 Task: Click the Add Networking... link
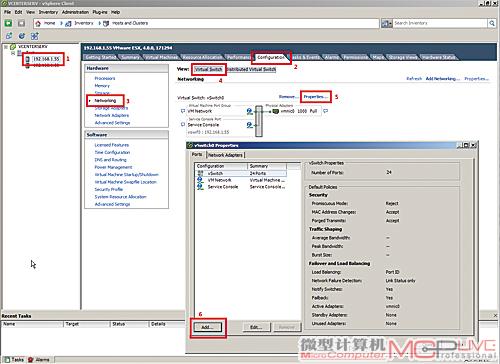[x=442, y=79]
